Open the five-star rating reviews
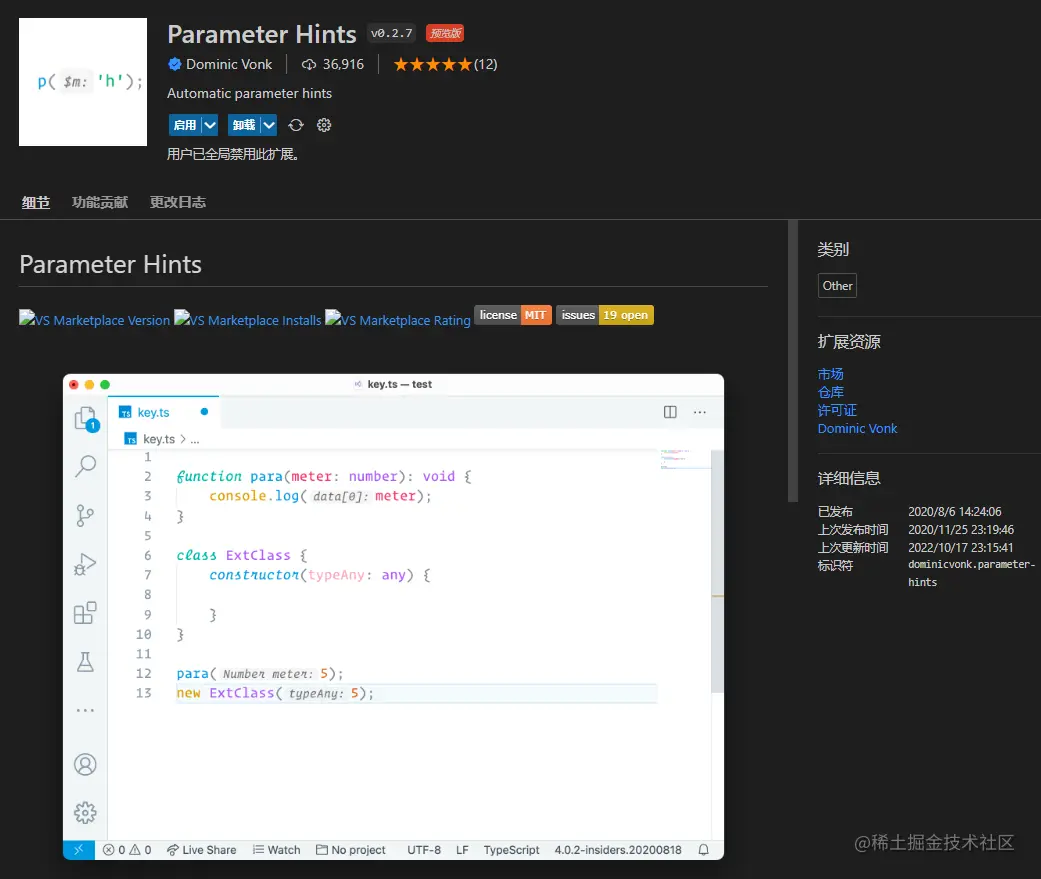This screenshot has width=1041, height=879. coord(432,64)
